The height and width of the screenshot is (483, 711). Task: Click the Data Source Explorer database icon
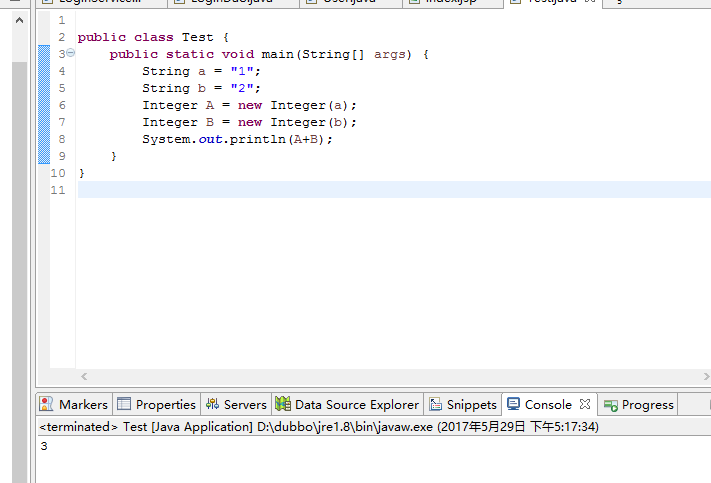[x=283, y=405]
